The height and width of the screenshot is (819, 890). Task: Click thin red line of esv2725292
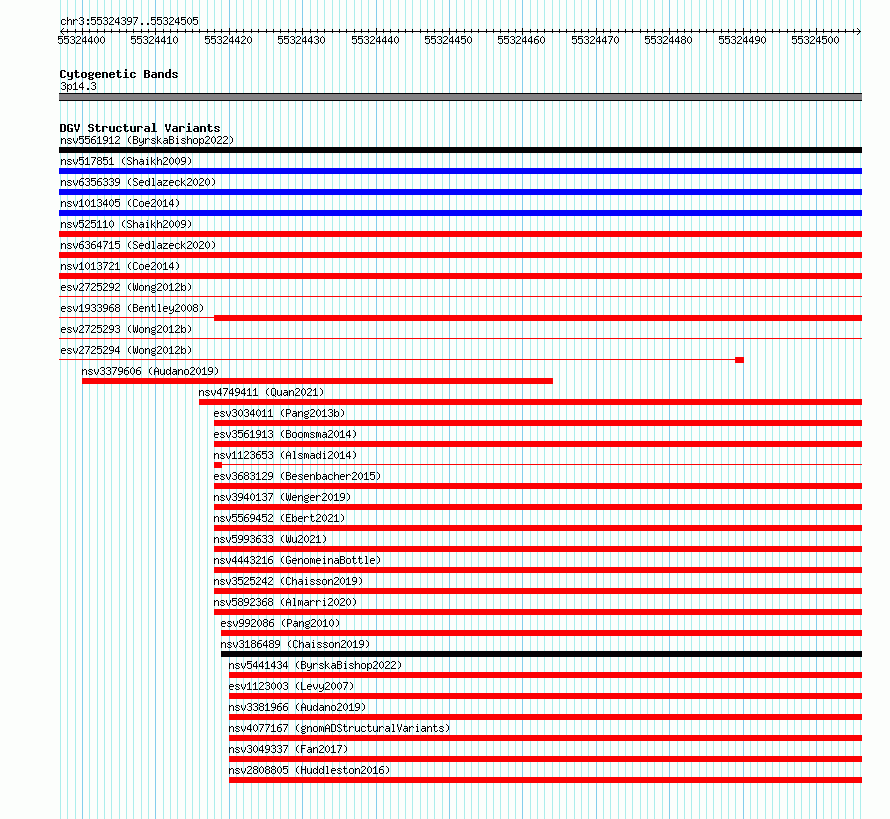[460, 296]
